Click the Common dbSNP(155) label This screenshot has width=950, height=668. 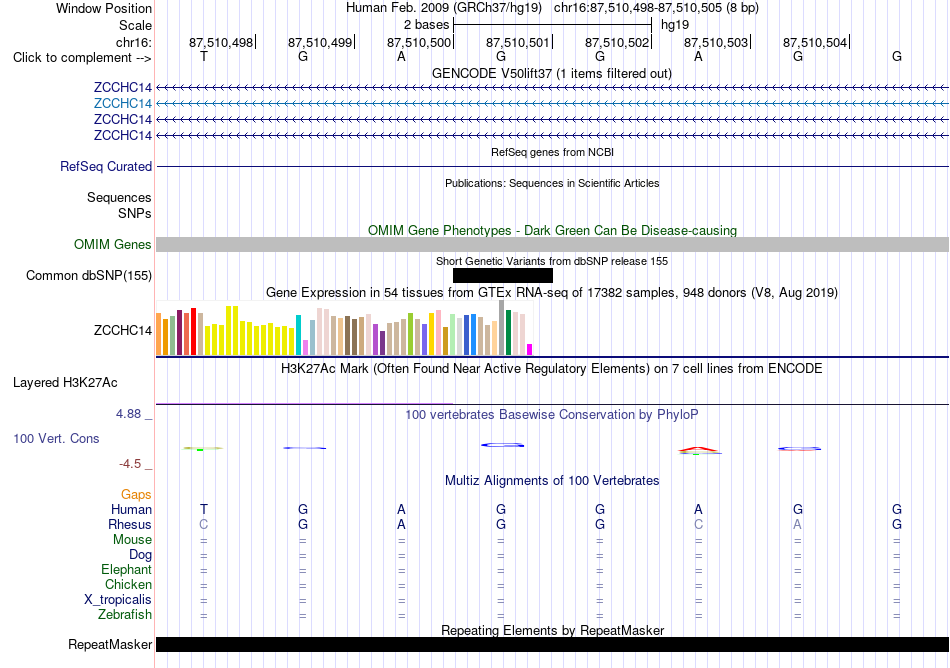tap(88, 276)
